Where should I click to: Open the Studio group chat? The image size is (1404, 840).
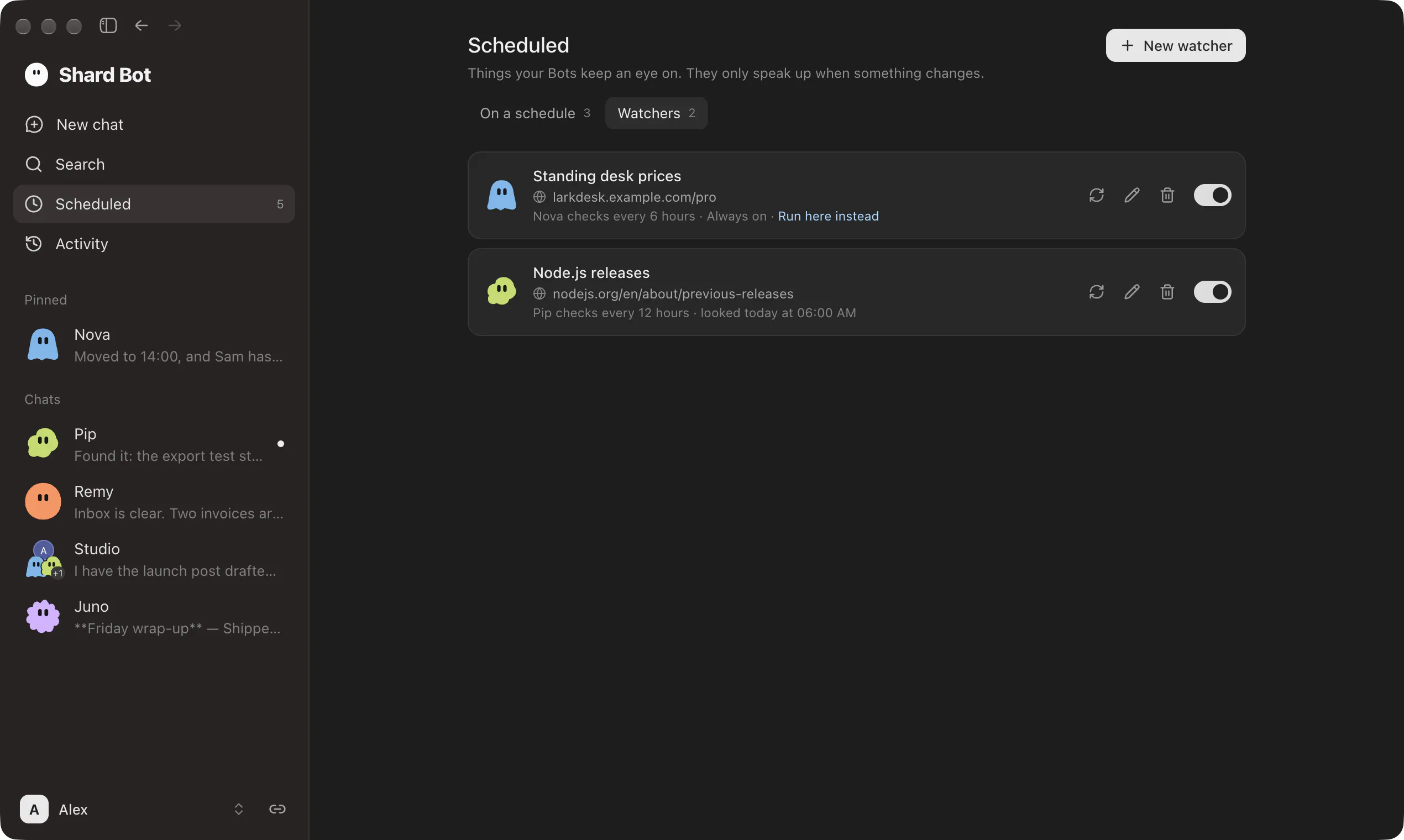click(x=154, y=560)
